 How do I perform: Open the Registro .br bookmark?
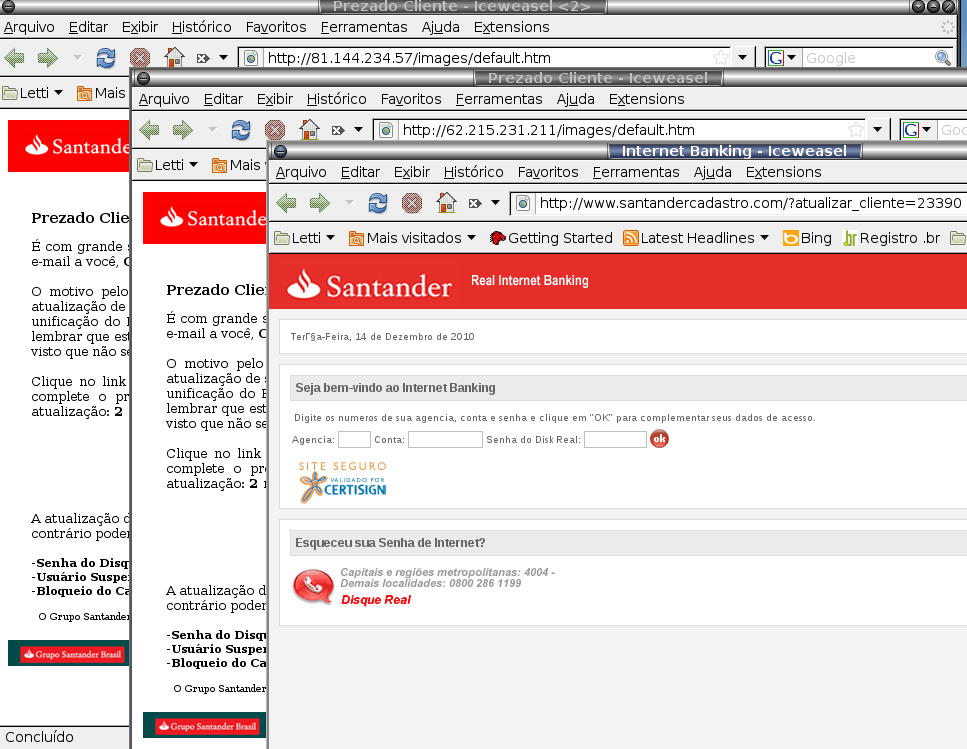coord(892,238)
